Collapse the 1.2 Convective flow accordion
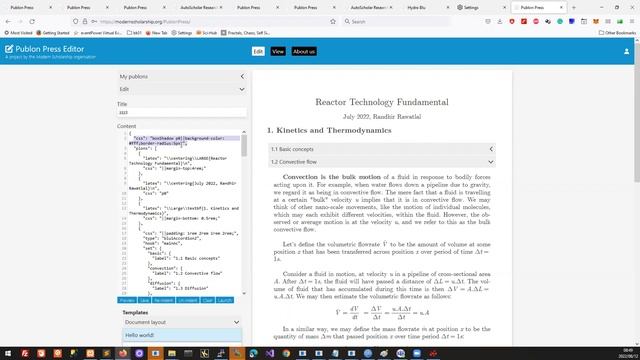The height and width of the screenshot is (360, 640). pos(382,162)
